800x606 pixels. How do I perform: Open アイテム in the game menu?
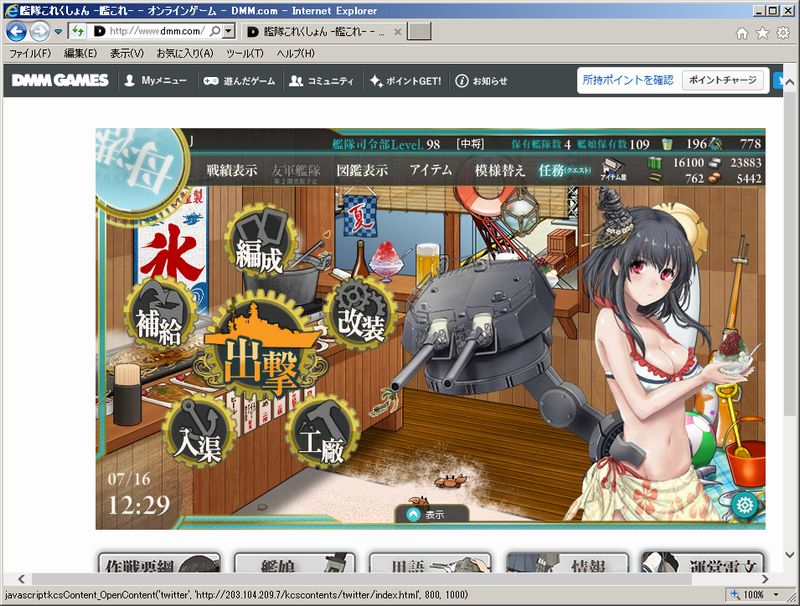[x=431, y=170]
